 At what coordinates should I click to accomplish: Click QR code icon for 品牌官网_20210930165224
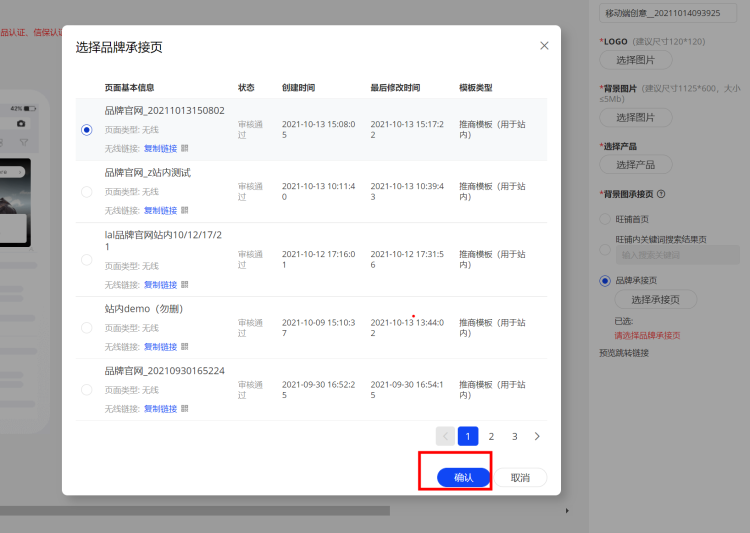click(x=185, y=409)
